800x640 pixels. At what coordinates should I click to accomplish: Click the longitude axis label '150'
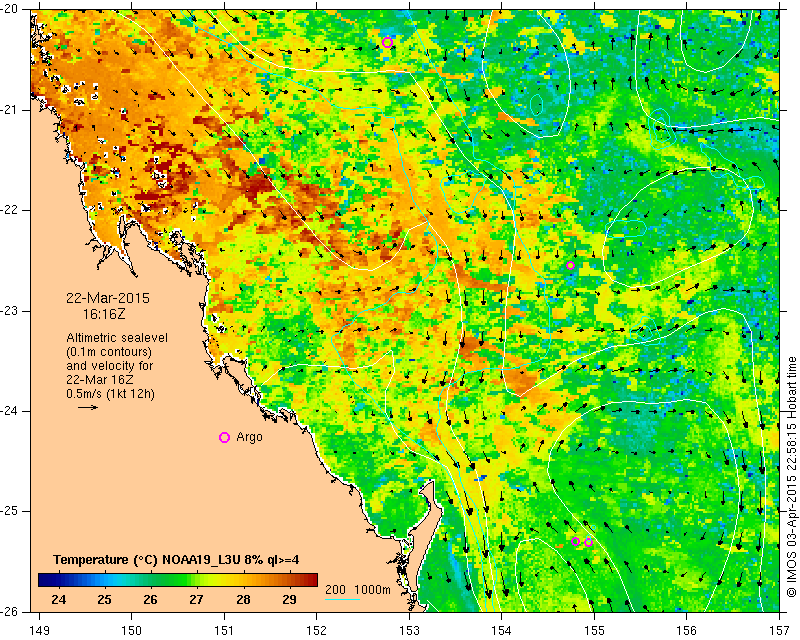coord(131,631)
